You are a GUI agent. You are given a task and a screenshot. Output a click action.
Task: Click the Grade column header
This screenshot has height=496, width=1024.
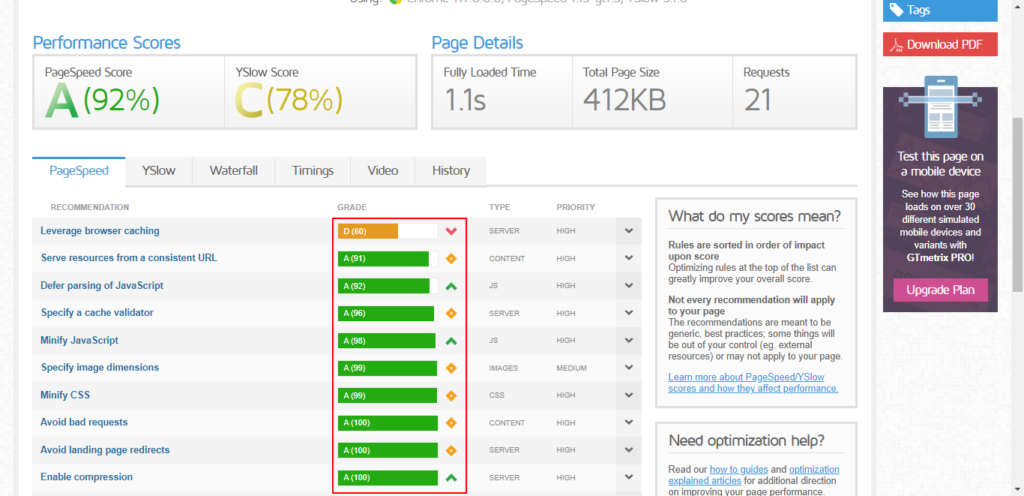(352, 208)
